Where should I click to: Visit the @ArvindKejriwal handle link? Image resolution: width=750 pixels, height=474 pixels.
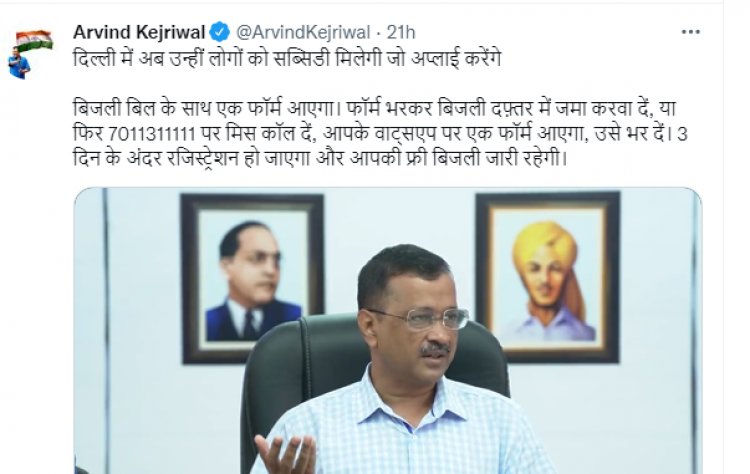click(x=303, y=33)
